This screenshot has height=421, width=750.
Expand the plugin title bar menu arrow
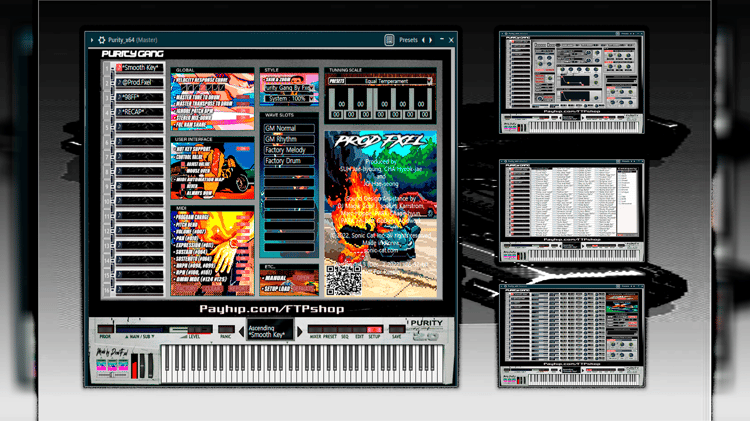(92, 40)
